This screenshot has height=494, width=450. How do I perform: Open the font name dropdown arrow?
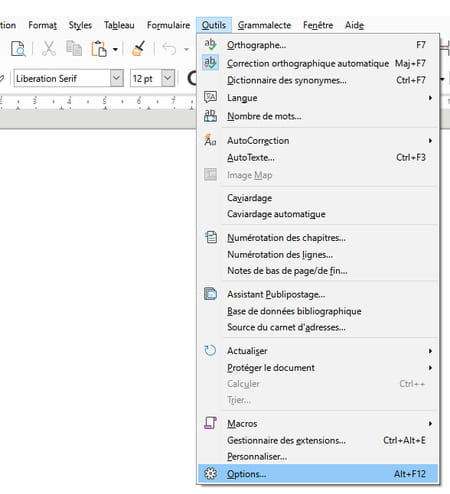116,78
